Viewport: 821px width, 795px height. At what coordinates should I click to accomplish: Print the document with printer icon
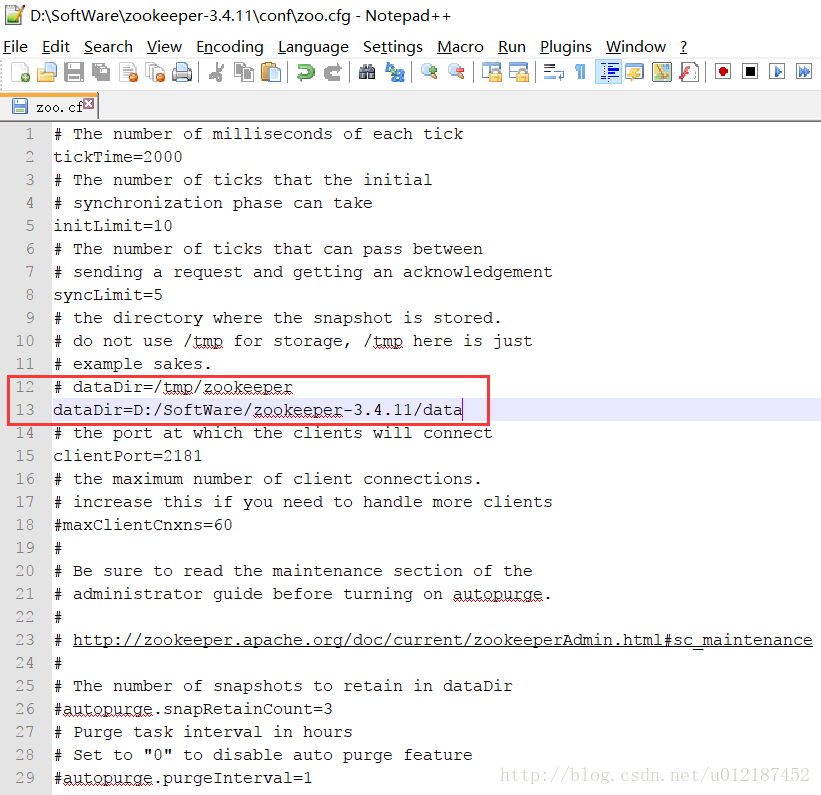coord(182,72)
